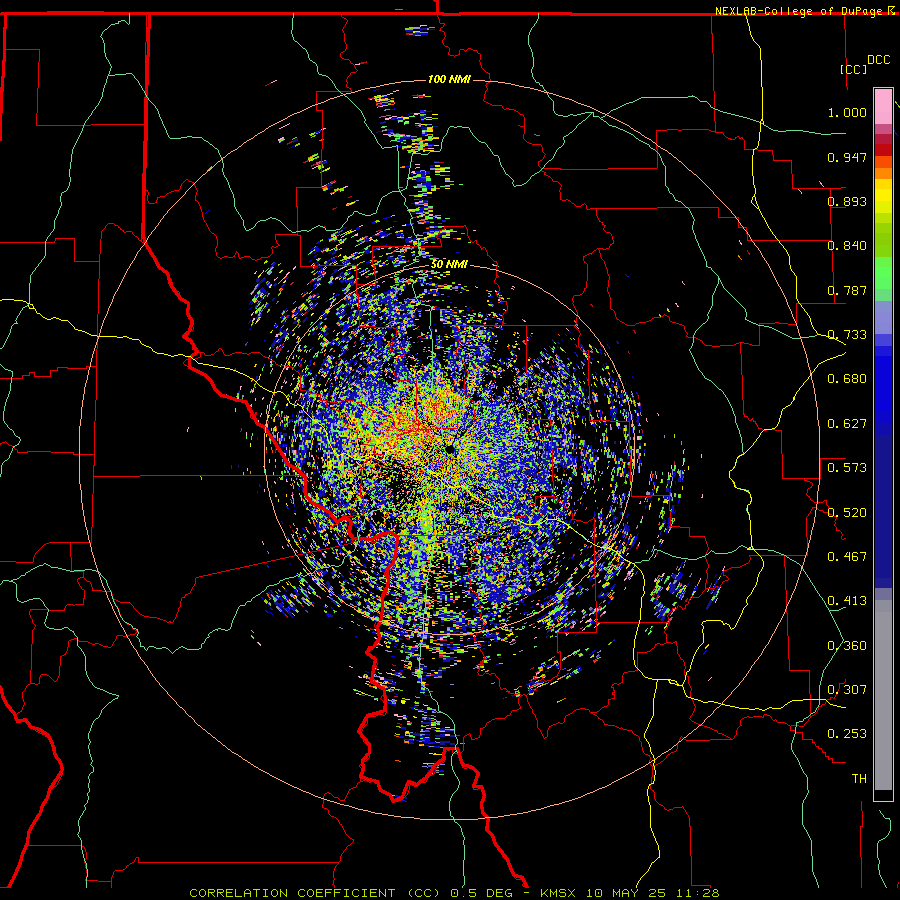Click the 100 NMI range ring label
Screen dimensions: 900x900
(449, 79)
